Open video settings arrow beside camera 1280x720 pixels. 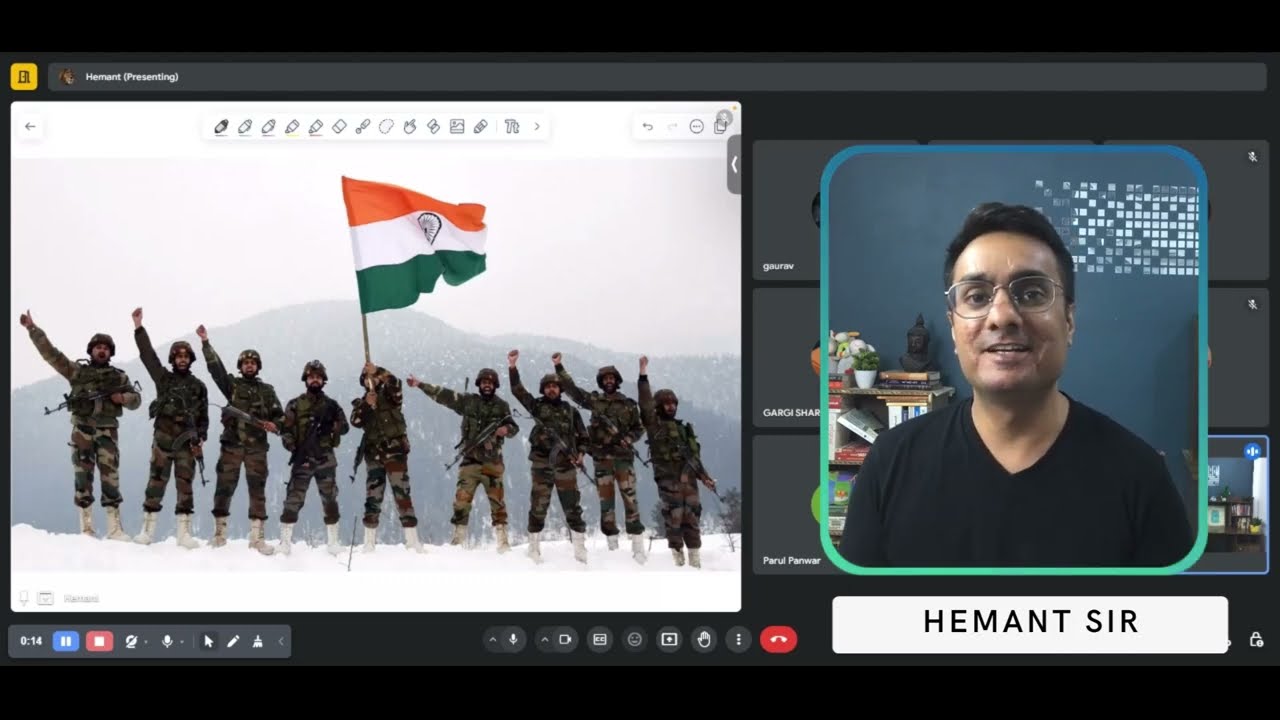coord(545,640)
